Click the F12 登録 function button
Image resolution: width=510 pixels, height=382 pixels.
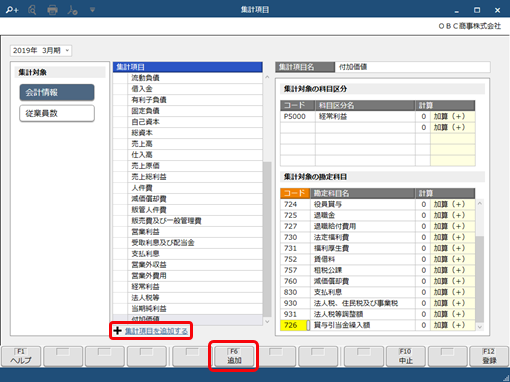489,356
